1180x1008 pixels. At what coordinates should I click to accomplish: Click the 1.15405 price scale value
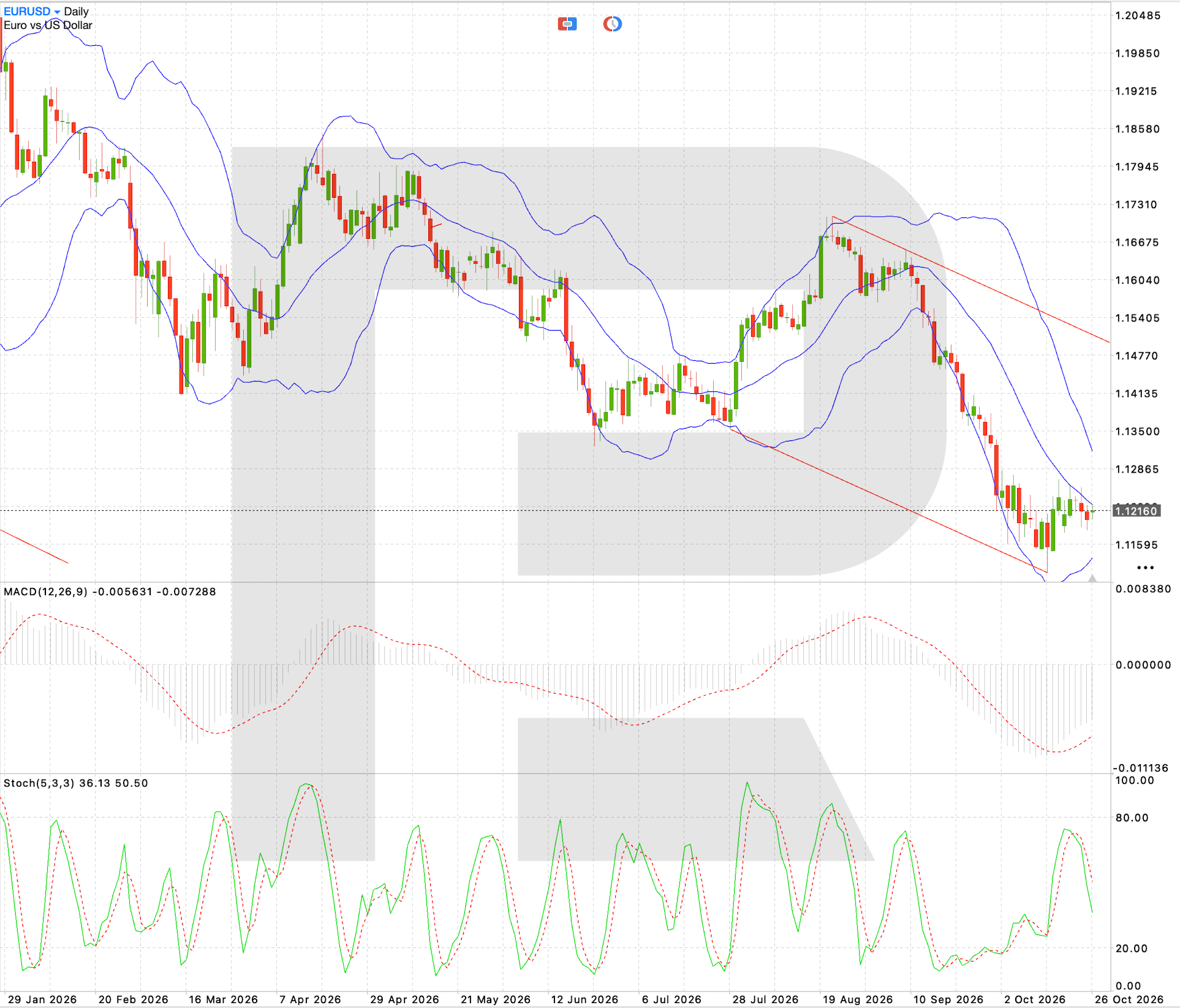coord(1138,318)
